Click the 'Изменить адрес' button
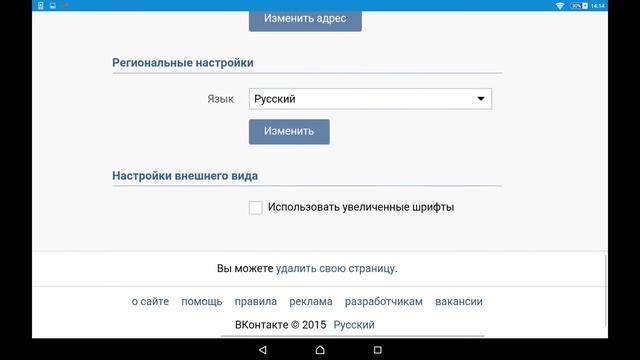Image resolution: width=640 pixels, height=360 pixels. tap(305, 20)
